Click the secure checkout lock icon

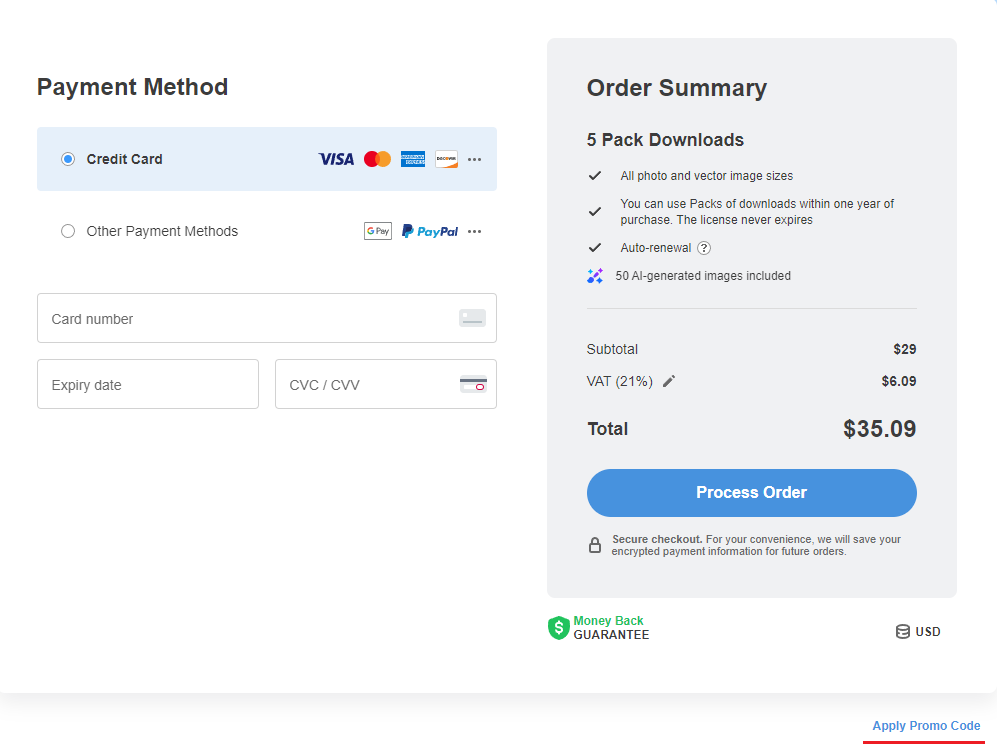(595, 545)
